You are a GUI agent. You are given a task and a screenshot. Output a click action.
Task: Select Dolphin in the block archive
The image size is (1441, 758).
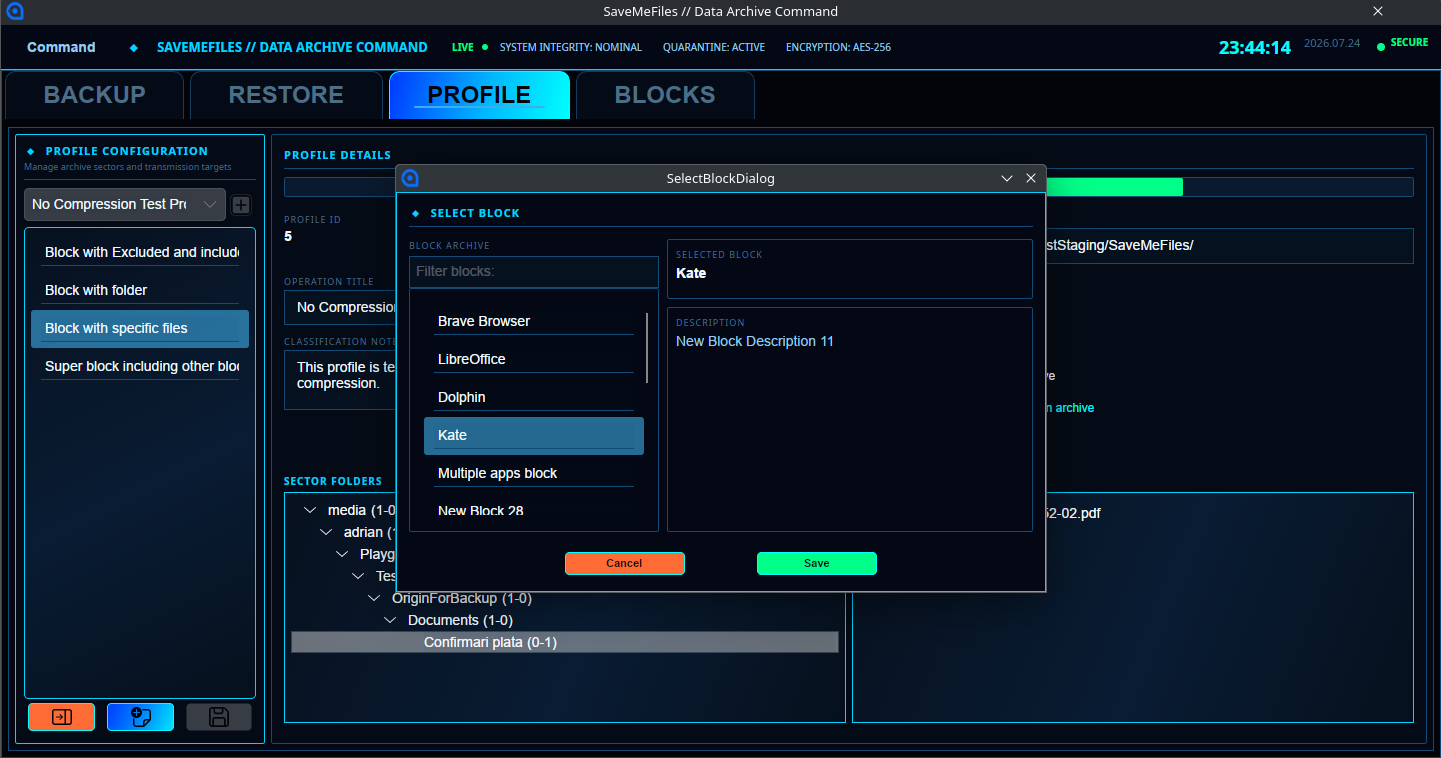[534, 397]
